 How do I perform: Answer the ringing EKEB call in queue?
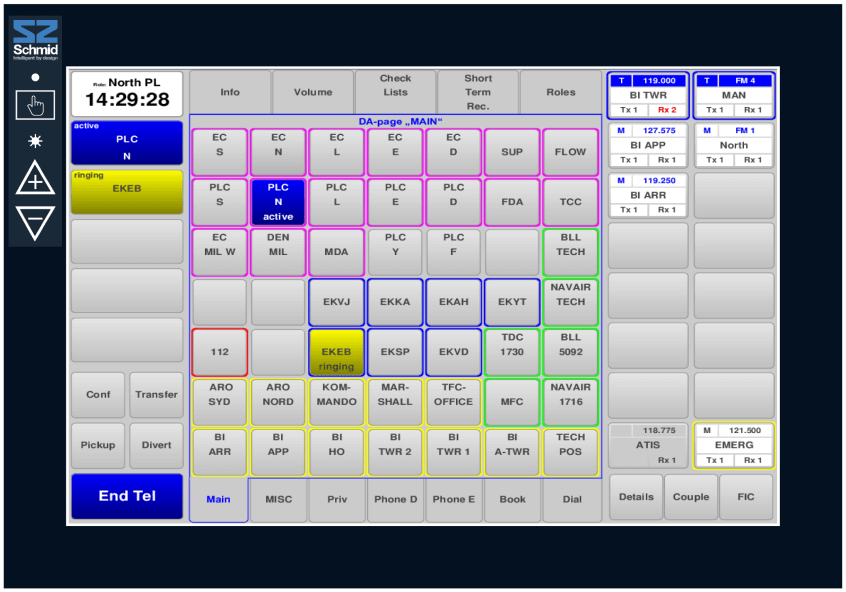coord(127,191)
